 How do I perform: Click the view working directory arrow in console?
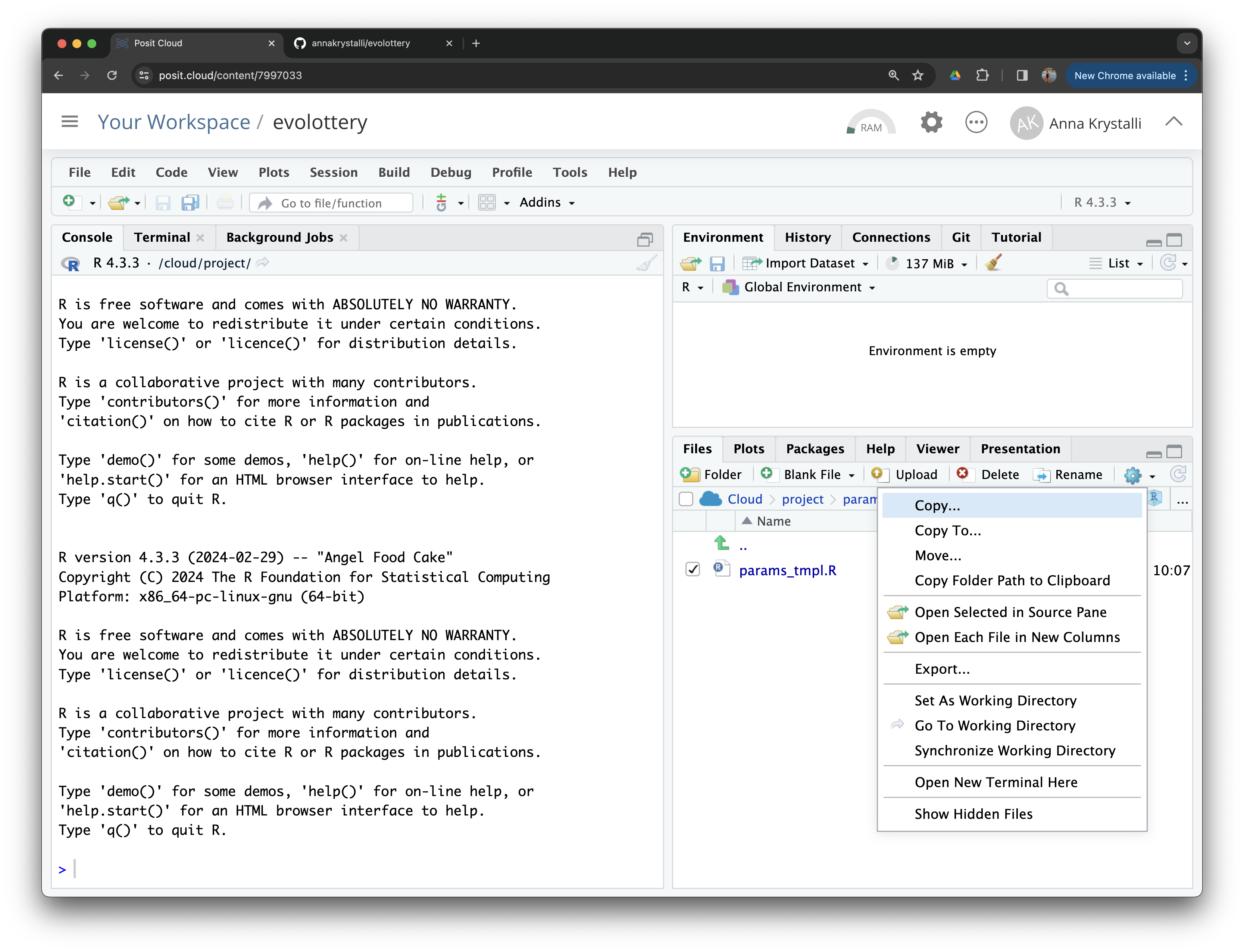pos(262,262)
